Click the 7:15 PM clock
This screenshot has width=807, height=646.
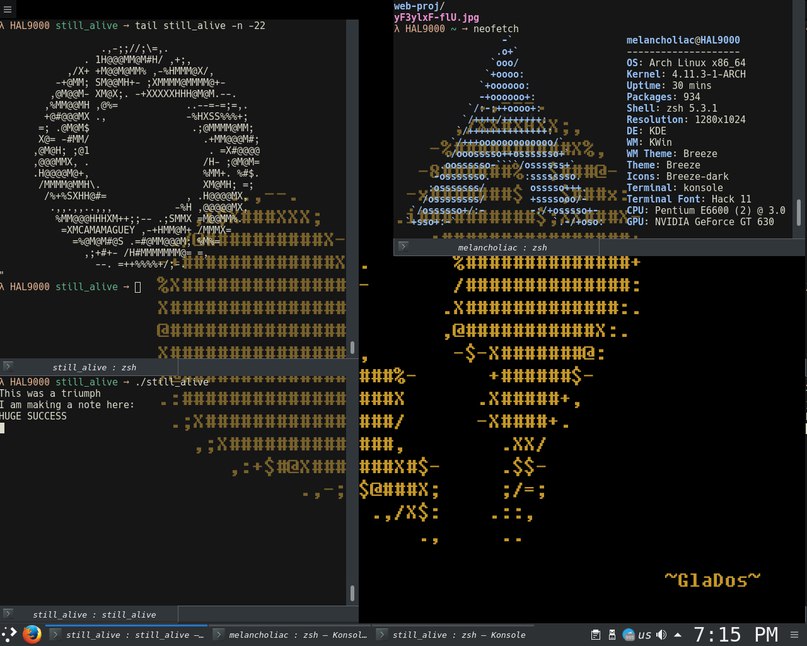tap(736, 635)
